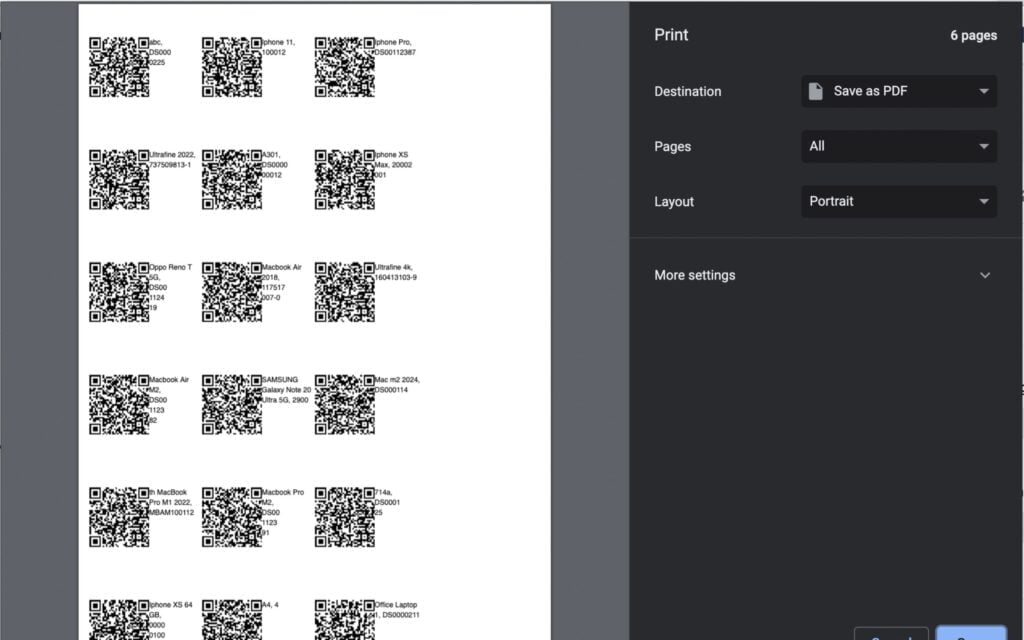Click the QR code for Iphone XS Max
Viewport: 1024px width, 640px height.
pyautogui.click(x=345, y=180)
